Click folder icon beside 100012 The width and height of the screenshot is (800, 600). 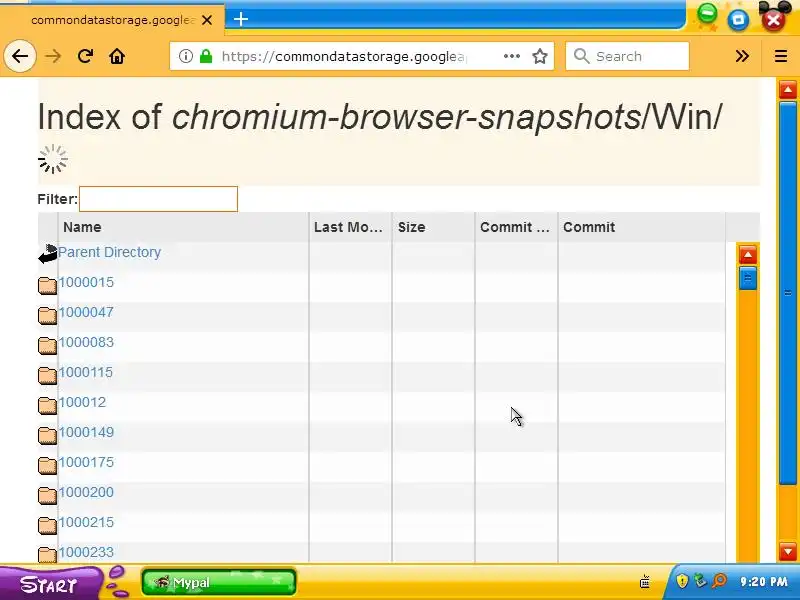[x=47, y=406]
